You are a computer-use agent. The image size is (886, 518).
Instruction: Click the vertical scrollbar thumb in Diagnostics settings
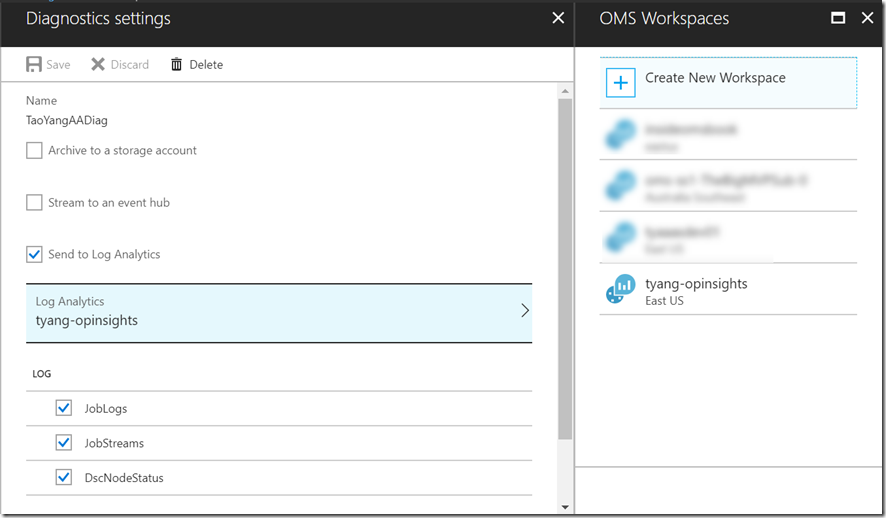coord(565,269)
